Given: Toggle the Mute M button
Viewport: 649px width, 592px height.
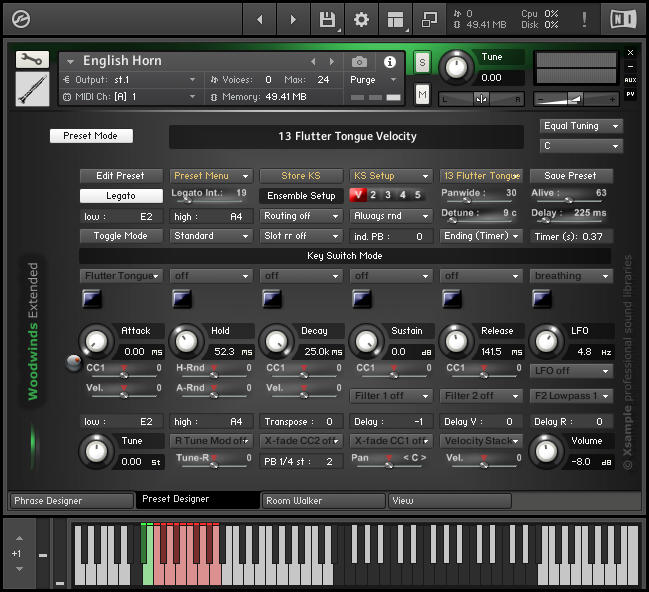Looking at the screenshot, I should (422, 94).
